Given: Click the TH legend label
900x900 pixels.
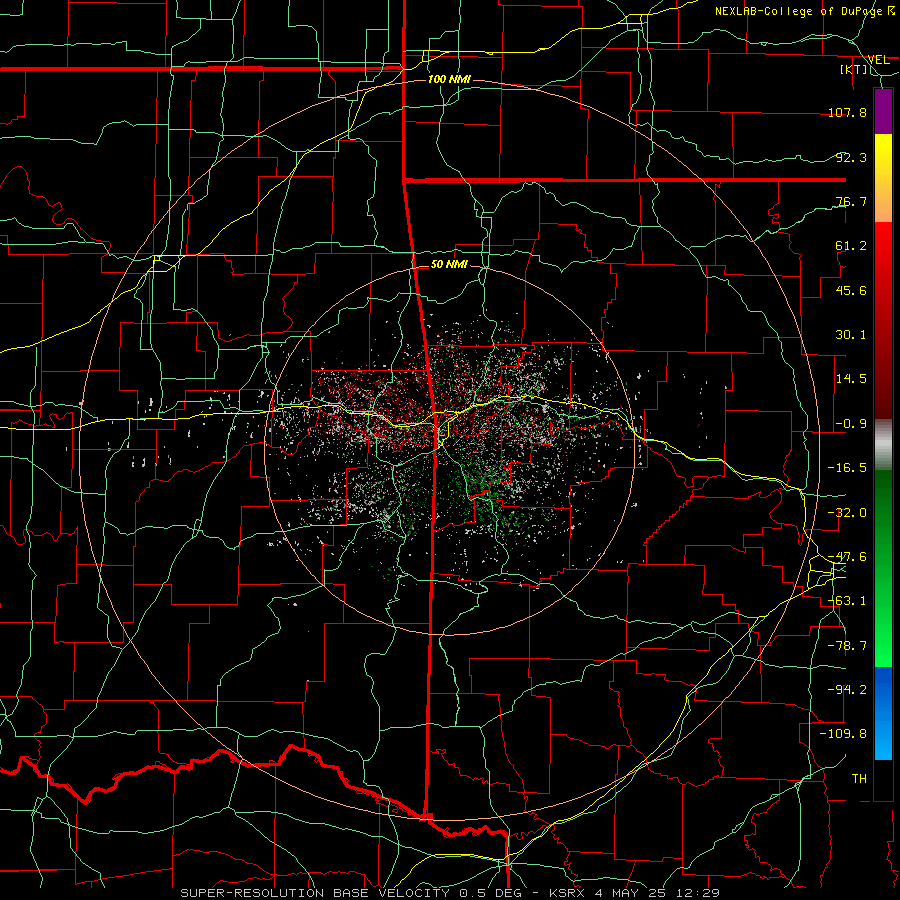Looking at the screenshot, I should 859,779.
